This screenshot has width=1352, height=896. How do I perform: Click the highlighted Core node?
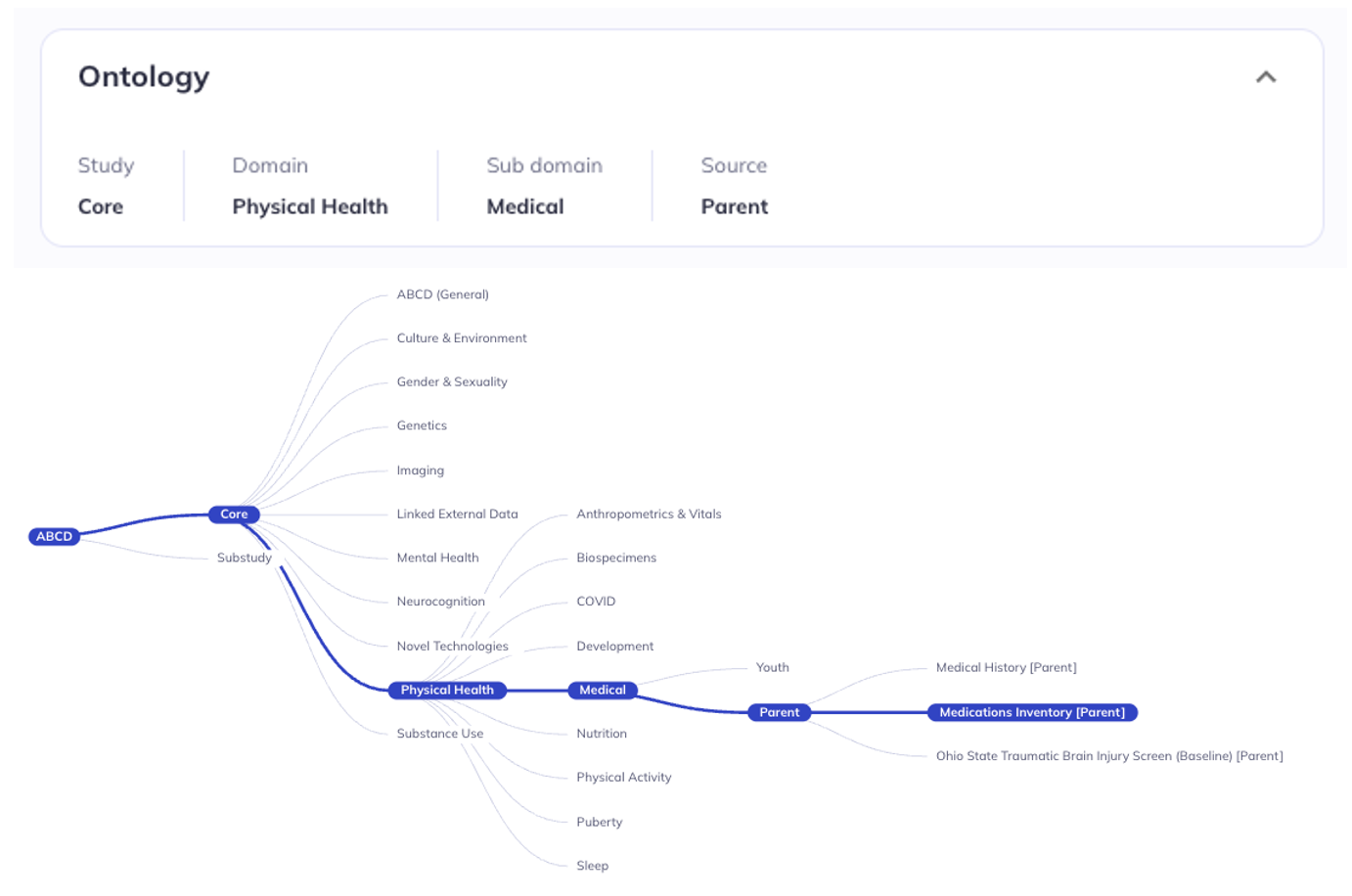(x=234, y=514)
